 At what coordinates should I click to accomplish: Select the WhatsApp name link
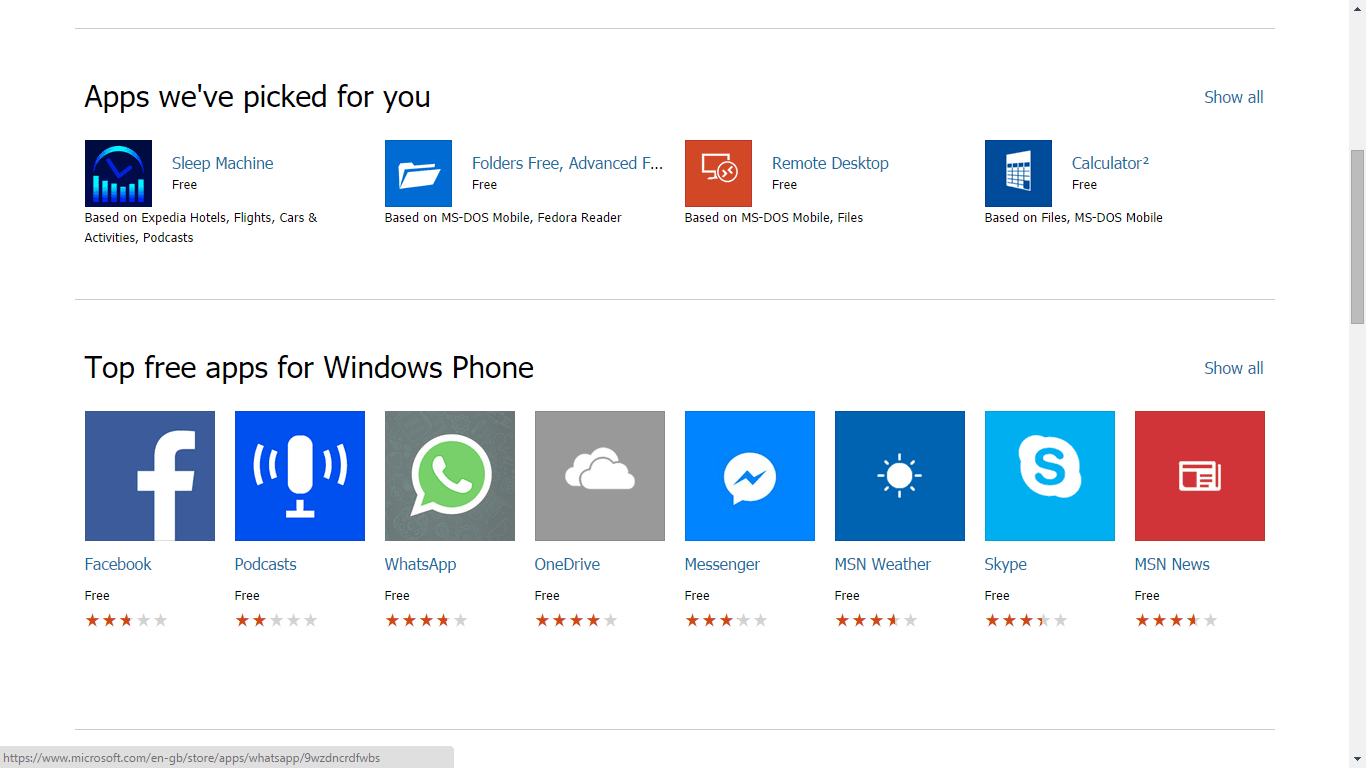pos(420,564)
